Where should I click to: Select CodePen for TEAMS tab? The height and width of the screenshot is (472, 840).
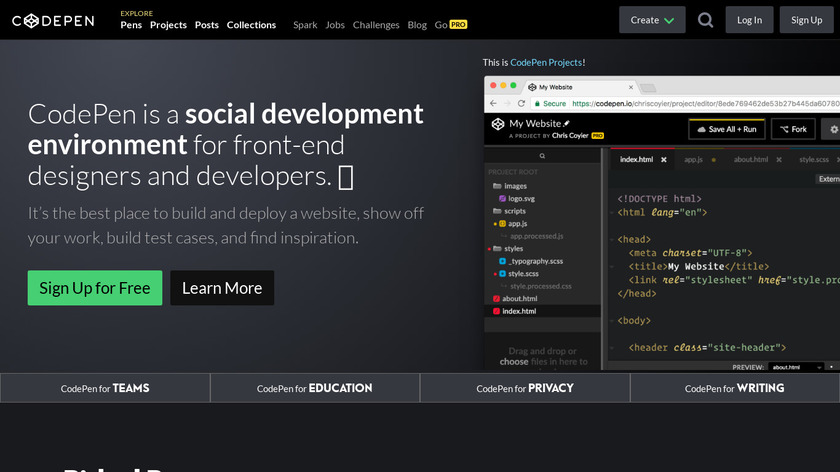105,388
